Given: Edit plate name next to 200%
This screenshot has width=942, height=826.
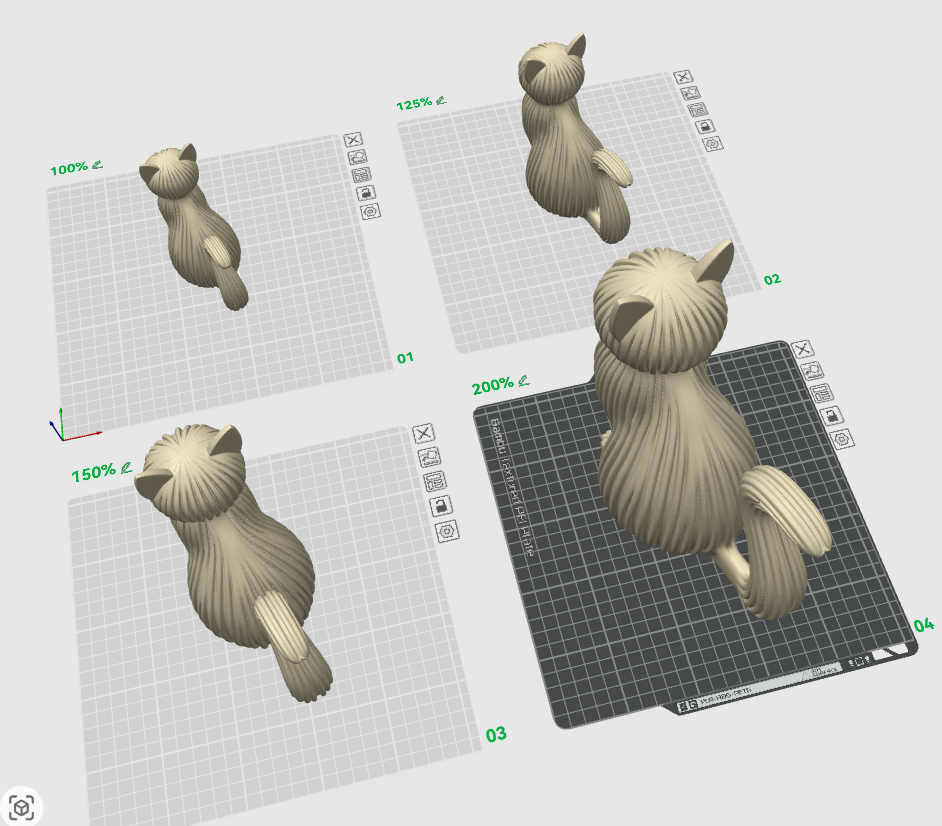Looking at the screenshot, I should pos(523,381).
